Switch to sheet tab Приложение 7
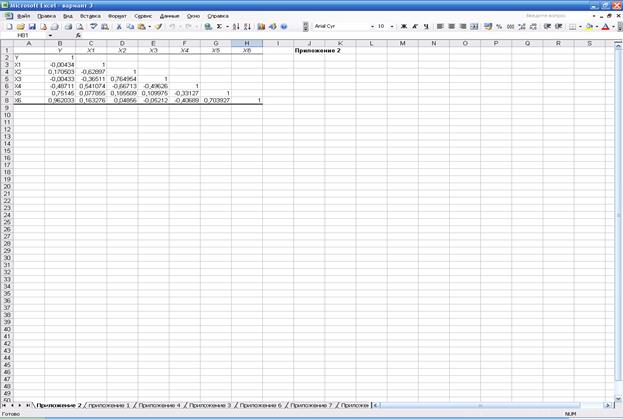Image resolution: width=623 pixels, height=419 pixels. click(311, 405)
